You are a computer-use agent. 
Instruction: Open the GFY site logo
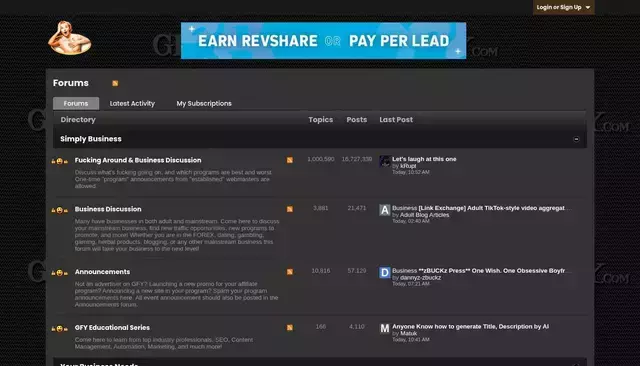[69, 38]
